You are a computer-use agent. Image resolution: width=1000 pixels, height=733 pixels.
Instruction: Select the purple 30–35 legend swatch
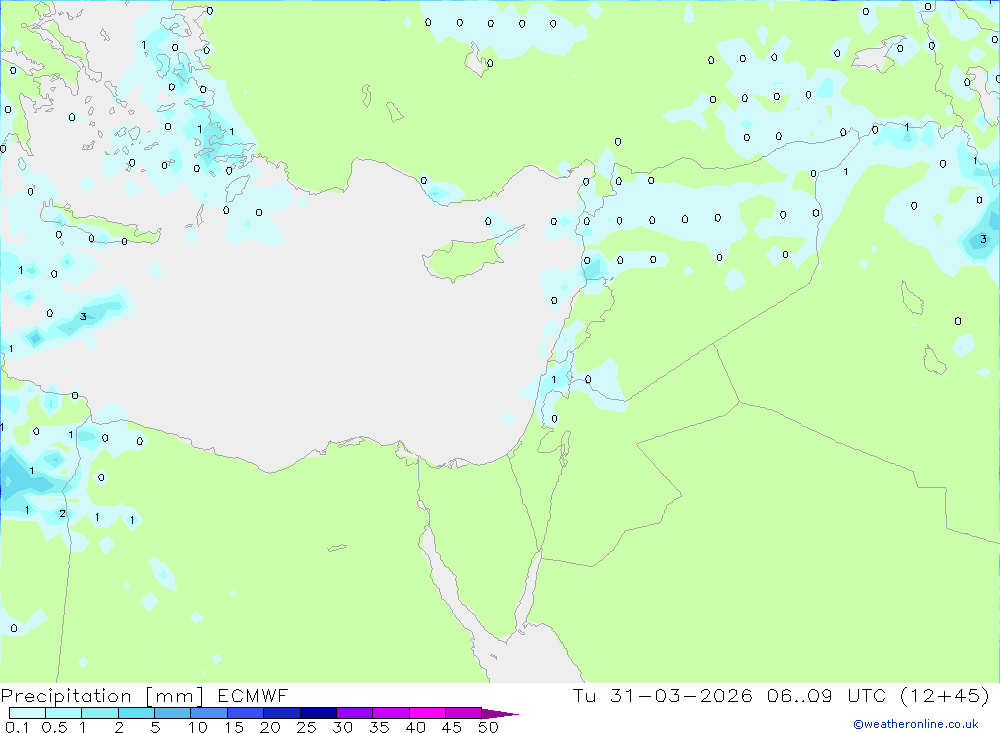(354, 713)
